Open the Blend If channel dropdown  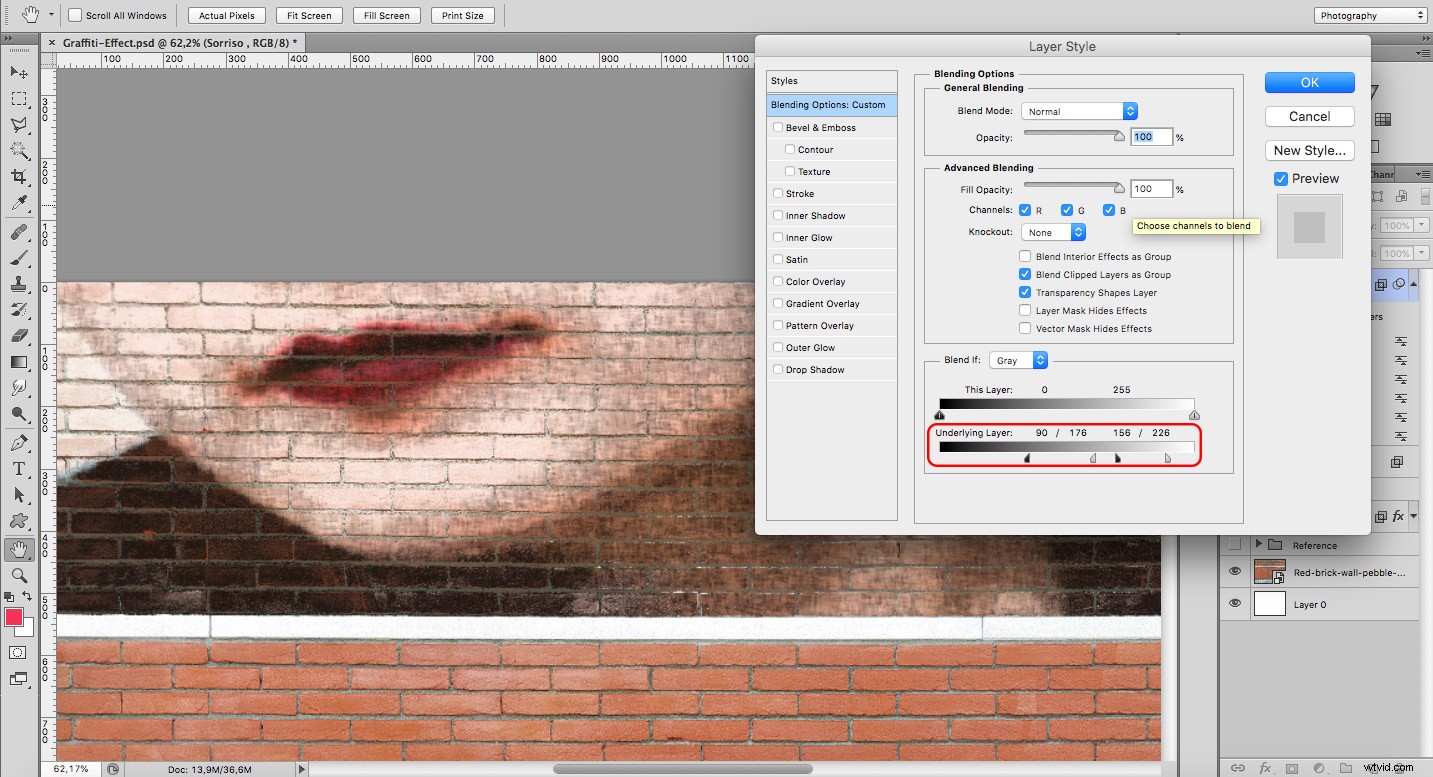(1018, 359)
